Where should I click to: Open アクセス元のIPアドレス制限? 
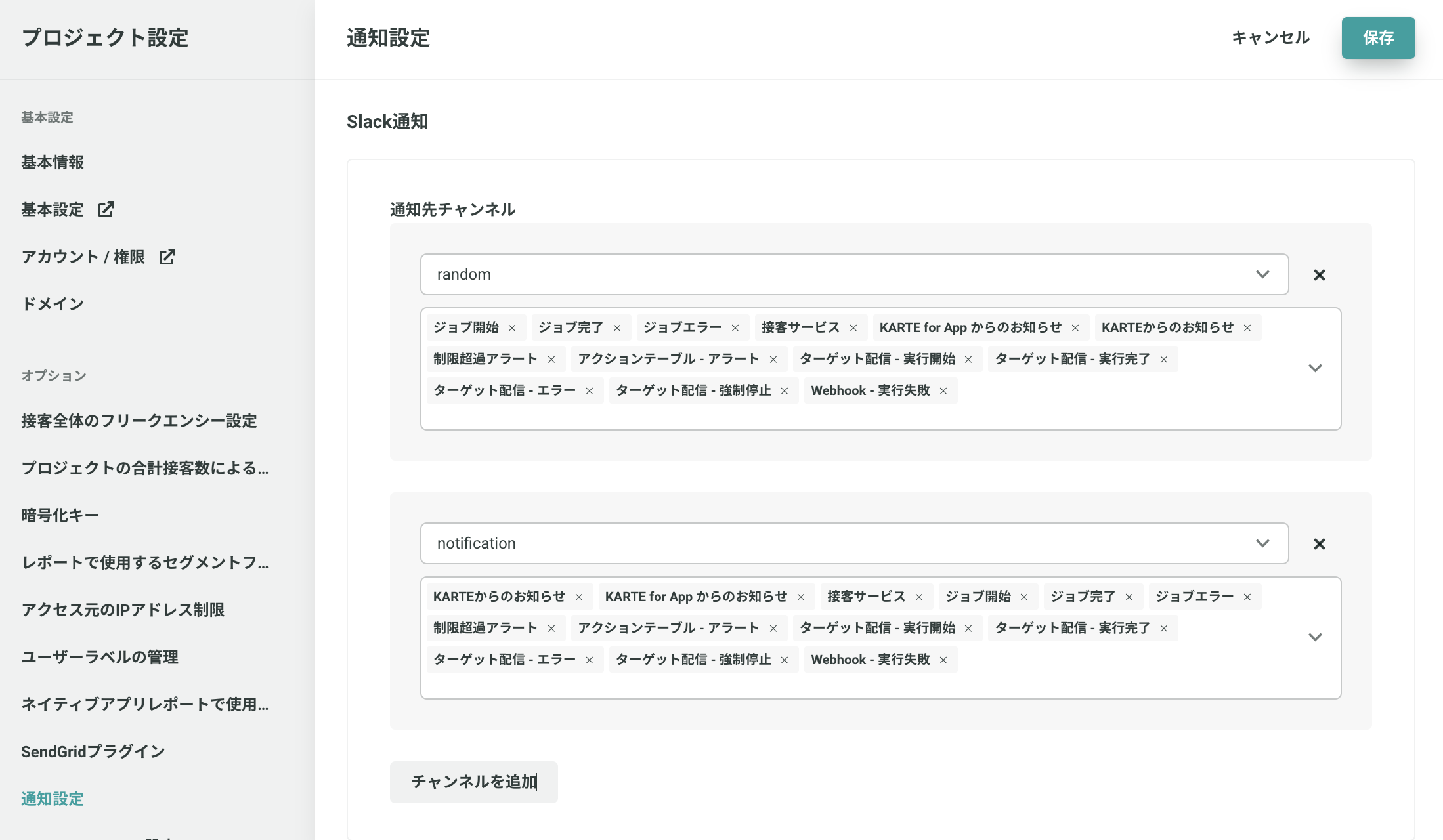(123, 610)
